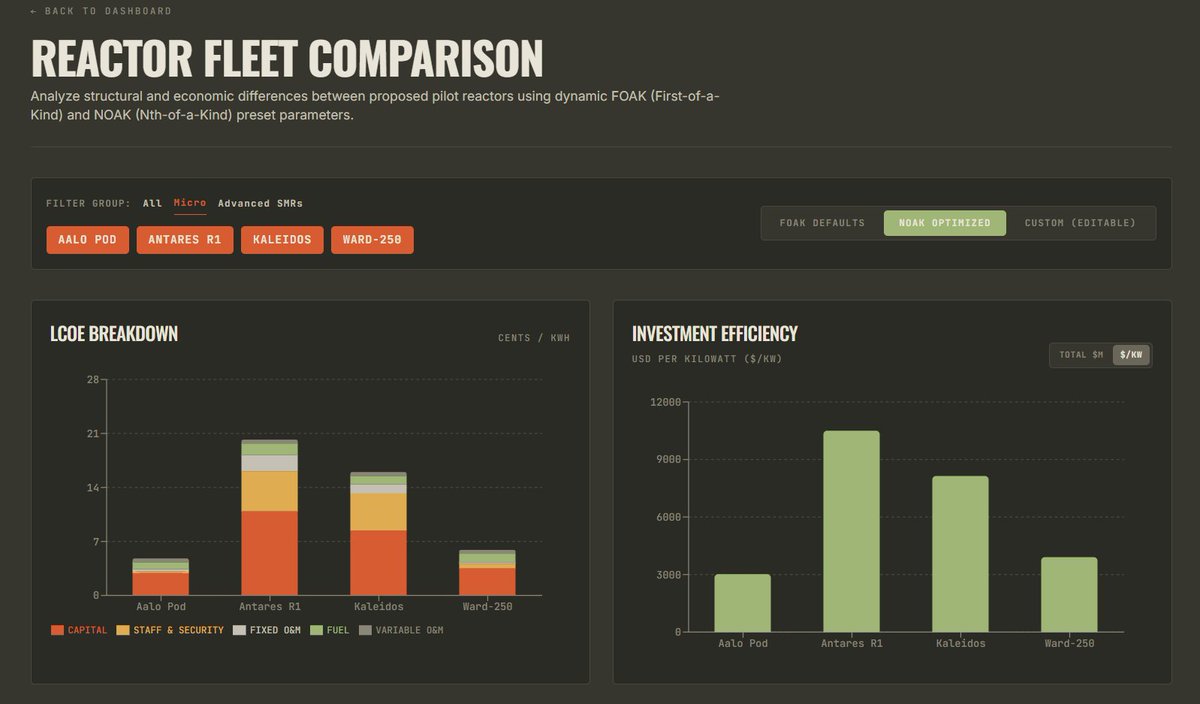
Task: Click the Variable O&M legend swatch
Action: pos(365,631)
